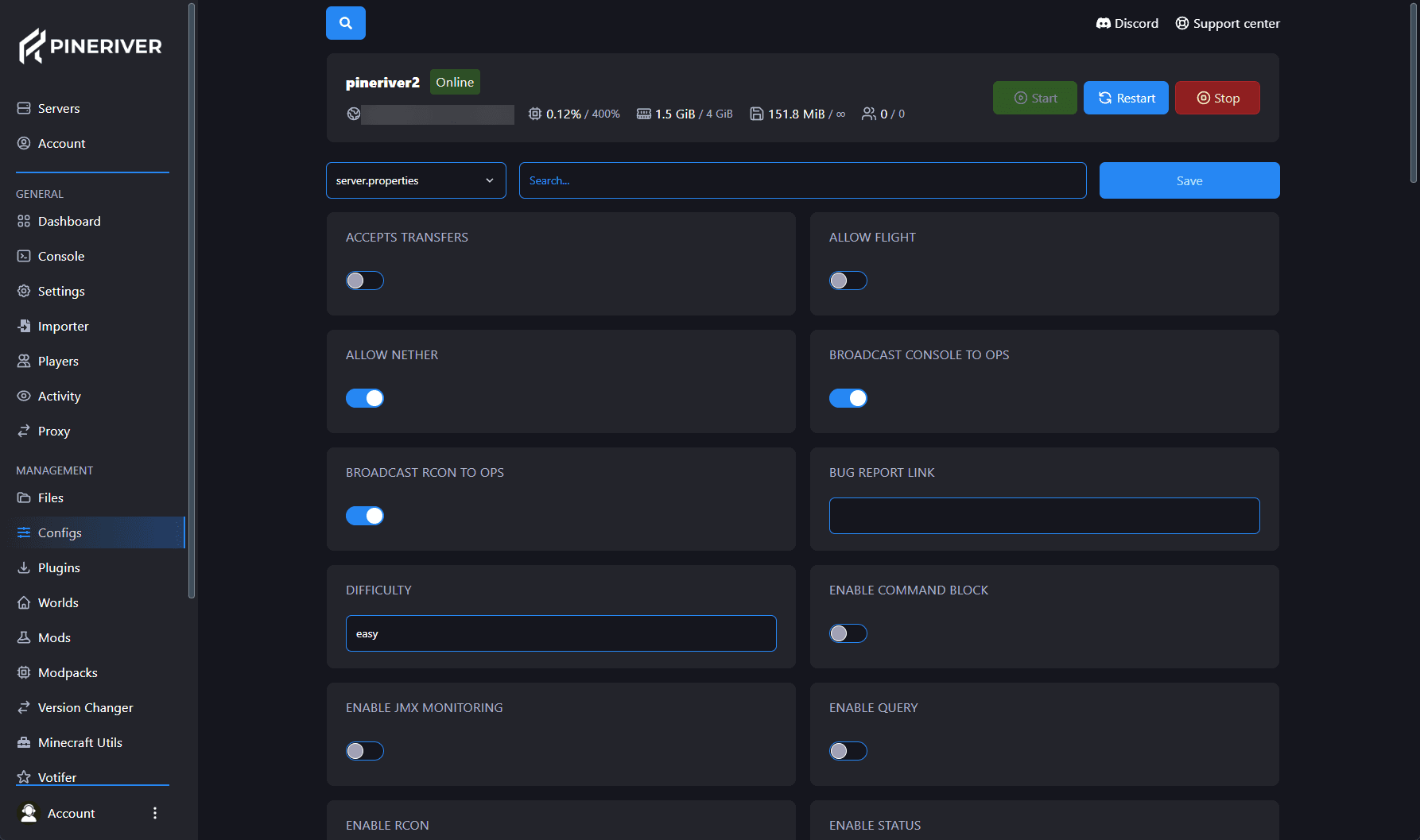This screenshot has width=1420, height=840.
Task: Disable the Allow Nether toggle
Action: (365, 398)
